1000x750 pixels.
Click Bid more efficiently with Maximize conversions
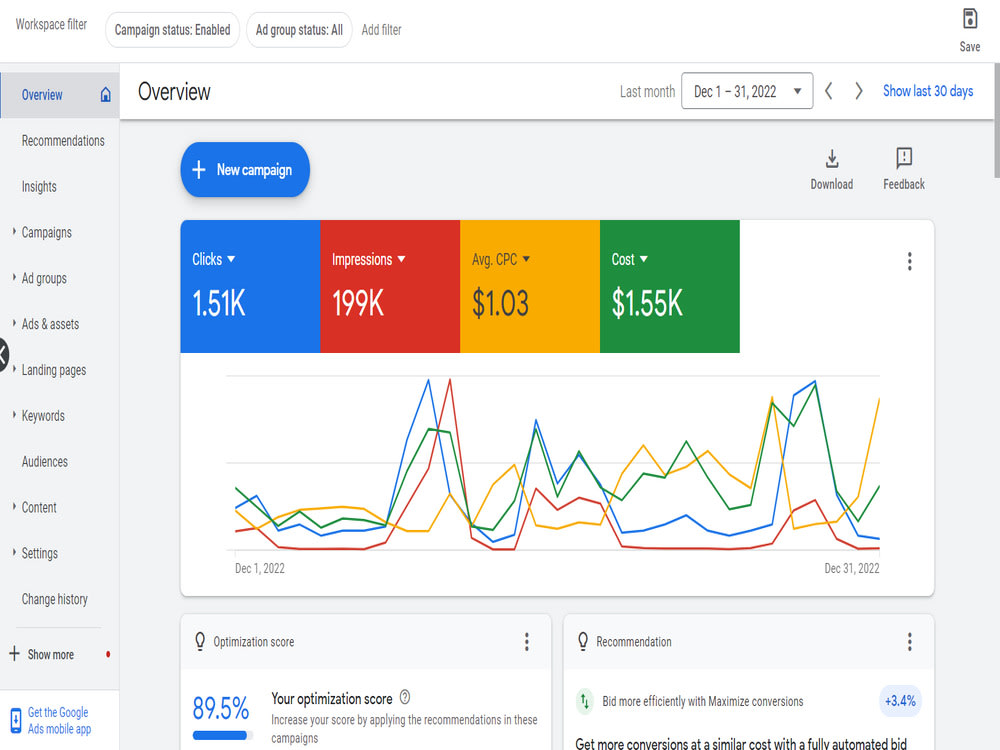(702, 702)
